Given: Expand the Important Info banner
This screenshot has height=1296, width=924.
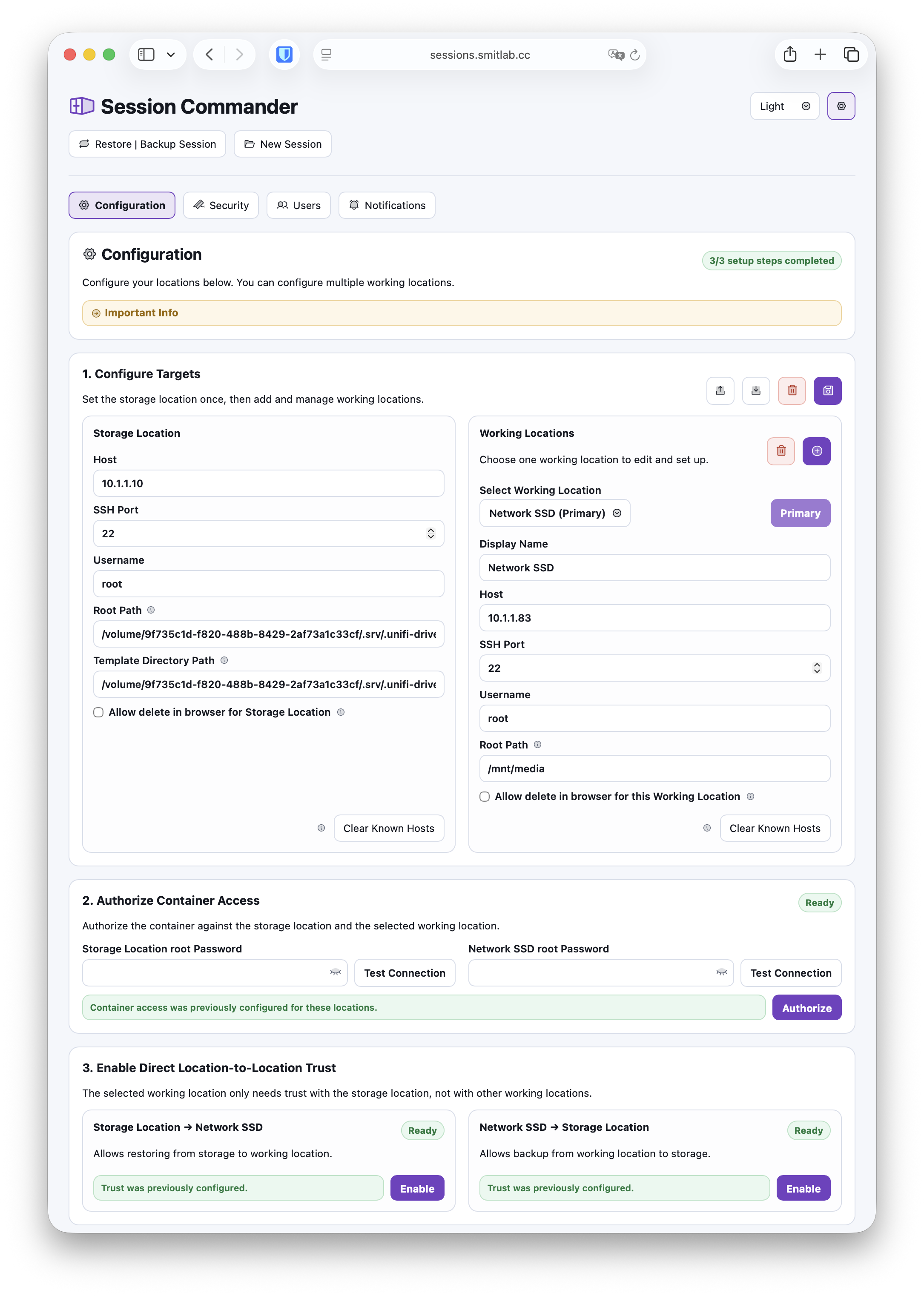Looking at the screenshot, I should [x=141, y=313].
